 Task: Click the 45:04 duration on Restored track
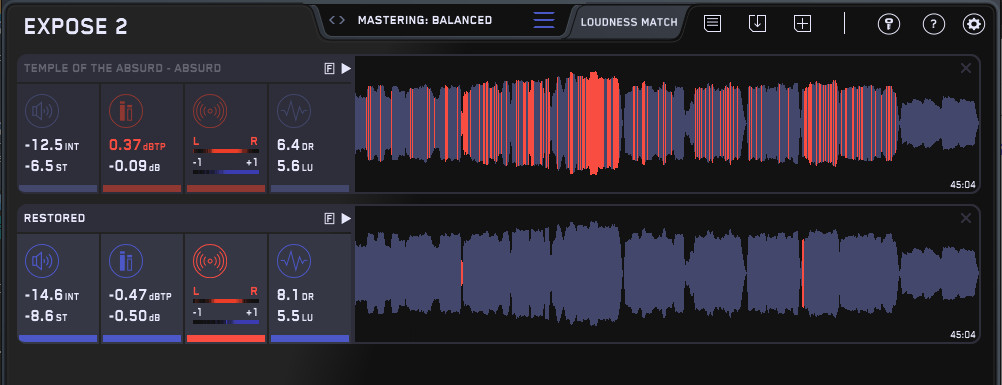point(962,334)
